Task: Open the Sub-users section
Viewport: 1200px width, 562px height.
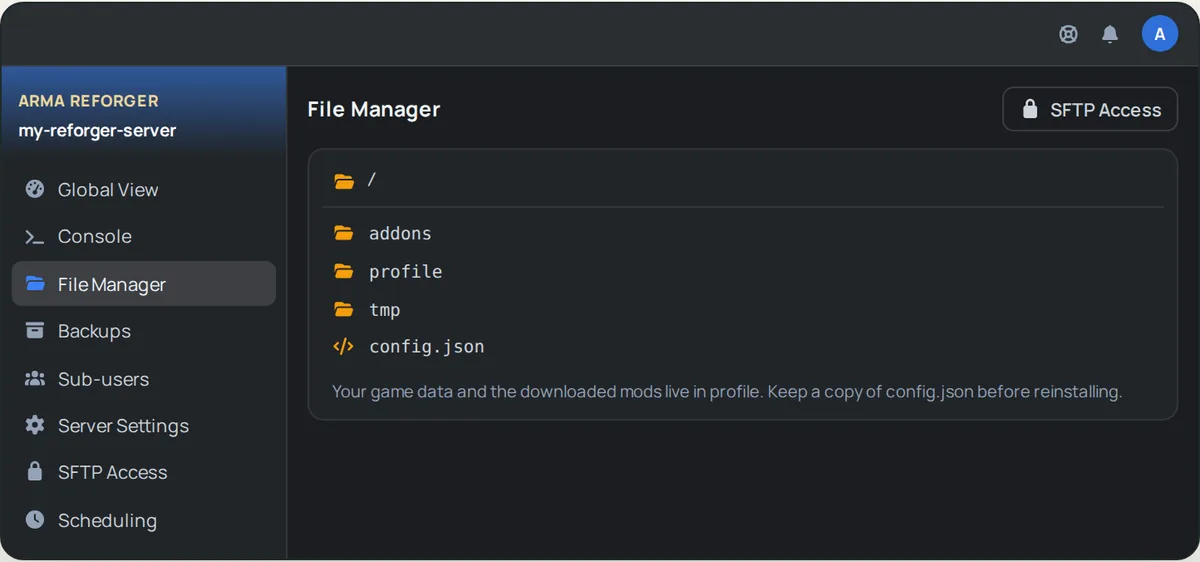Action: pos(144,379)
